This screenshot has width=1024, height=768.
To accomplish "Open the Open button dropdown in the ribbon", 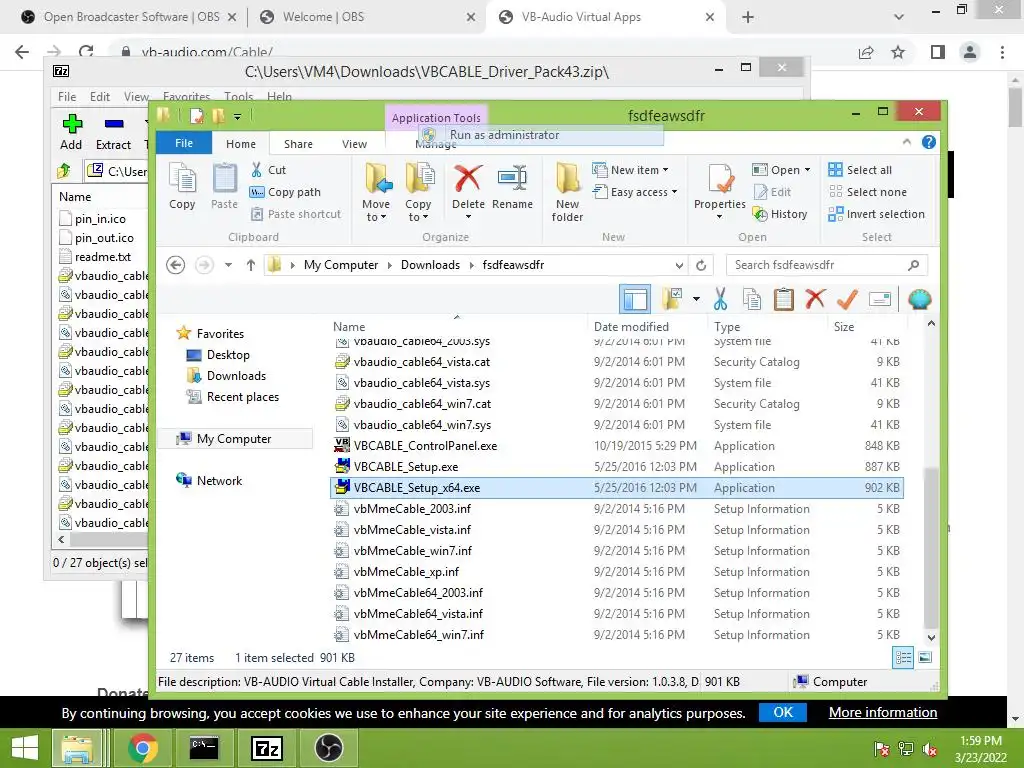I will pos(808,170).
